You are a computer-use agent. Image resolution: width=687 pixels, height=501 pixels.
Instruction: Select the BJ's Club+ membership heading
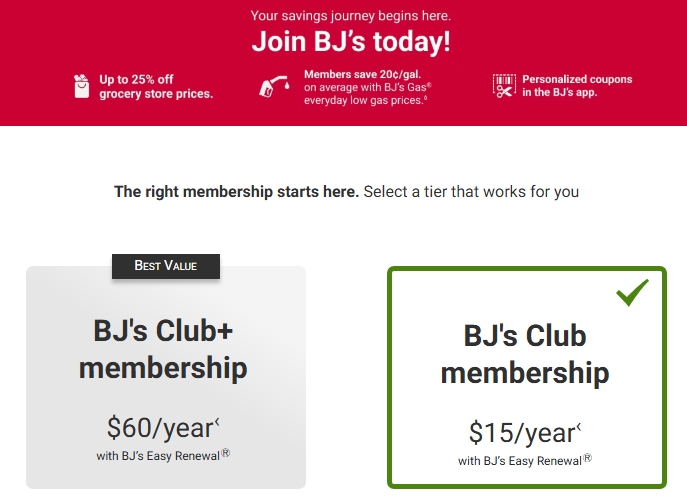point(163,349)
